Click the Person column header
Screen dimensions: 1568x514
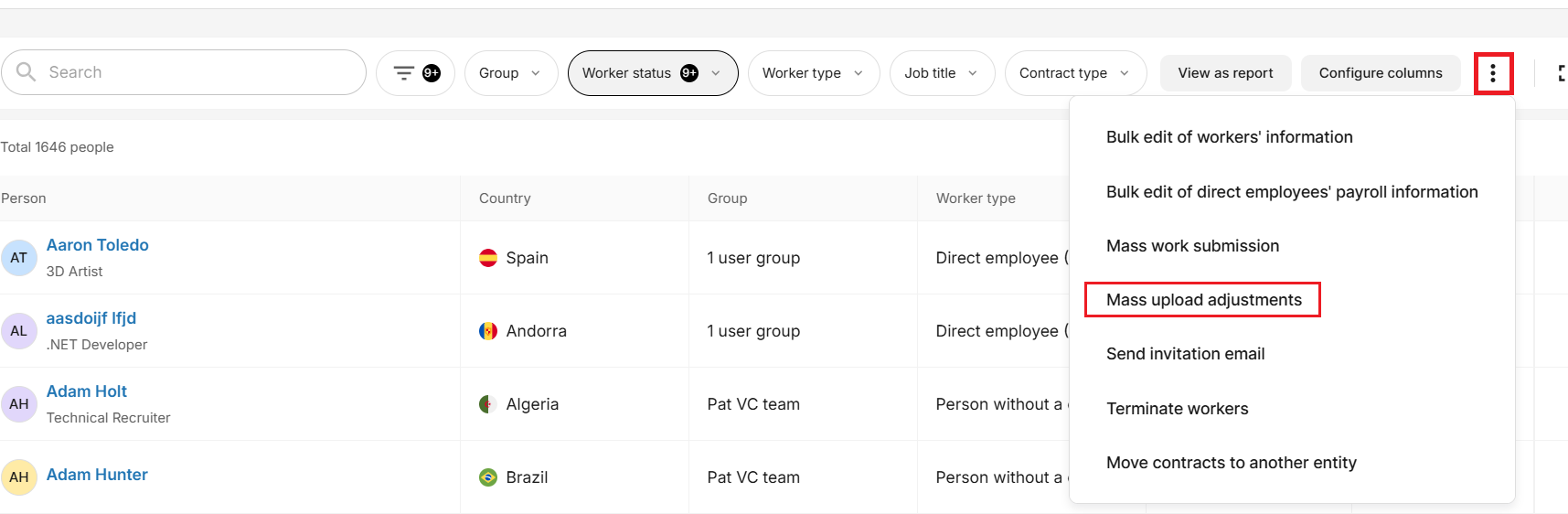point(24,198)
